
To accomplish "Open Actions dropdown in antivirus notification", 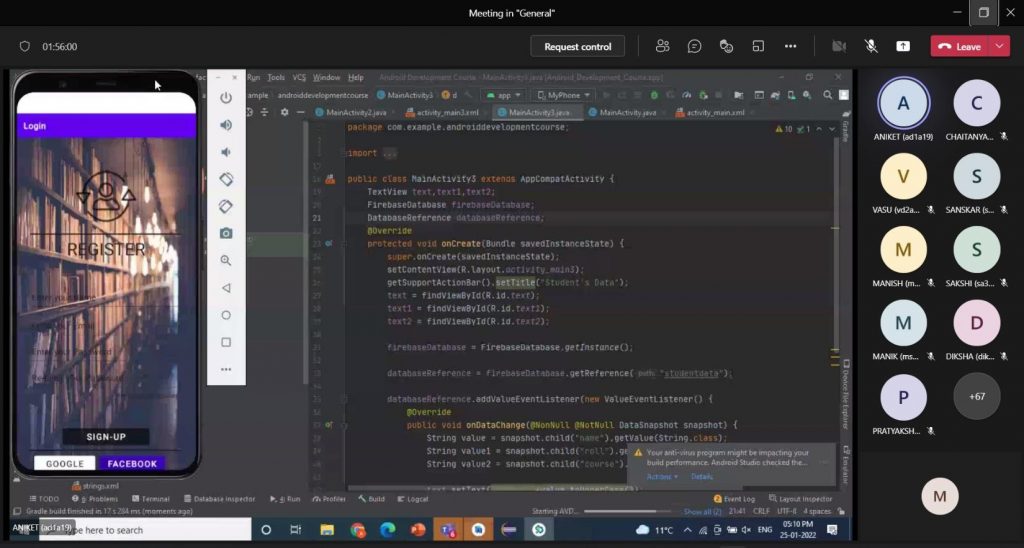I will click(662, 477).
